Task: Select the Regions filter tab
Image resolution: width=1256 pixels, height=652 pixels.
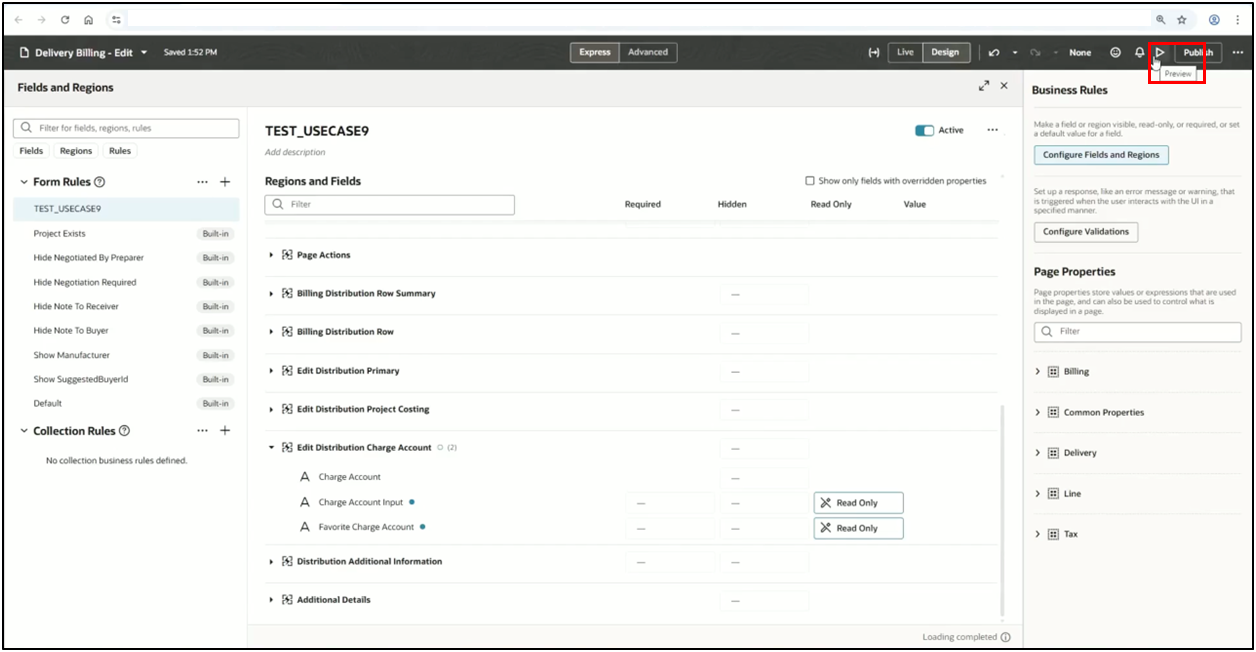Action: (x=76, y=151)
